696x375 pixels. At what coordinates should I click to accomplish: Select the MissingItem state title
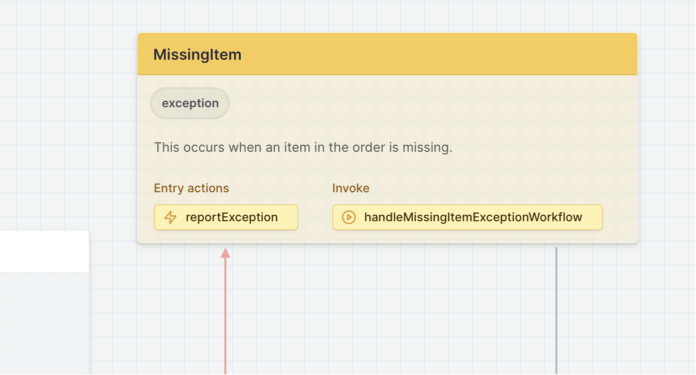pyautogui.click(x=198, y=55)
